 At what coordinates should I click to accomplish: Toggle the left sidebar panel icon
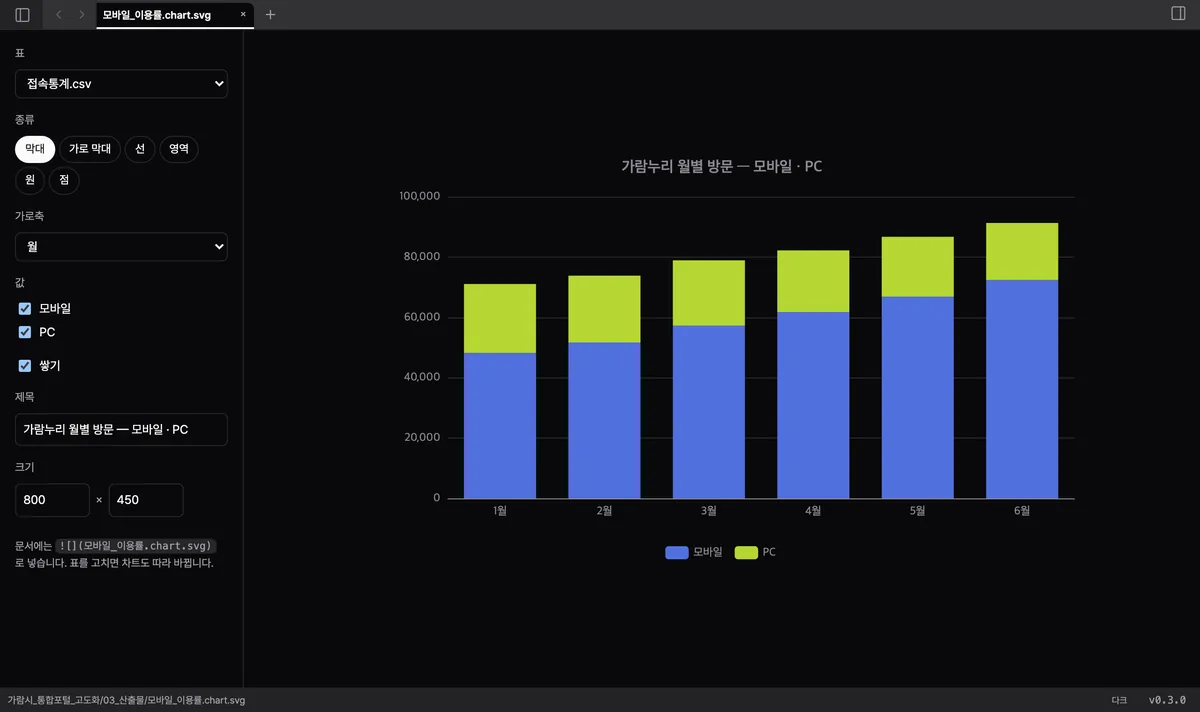[22, 15]
